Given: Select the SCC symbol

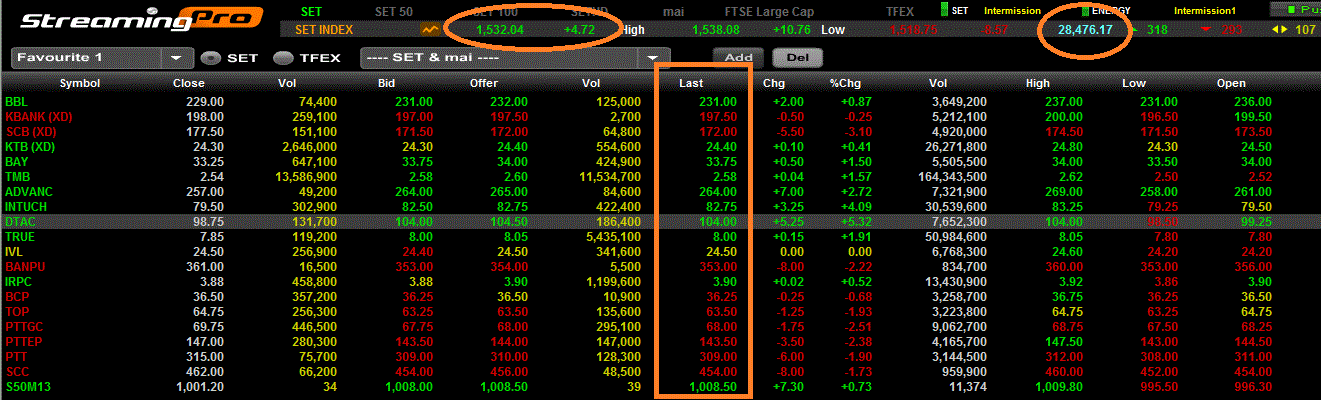Looking at the screenshot, I should 17,372.
